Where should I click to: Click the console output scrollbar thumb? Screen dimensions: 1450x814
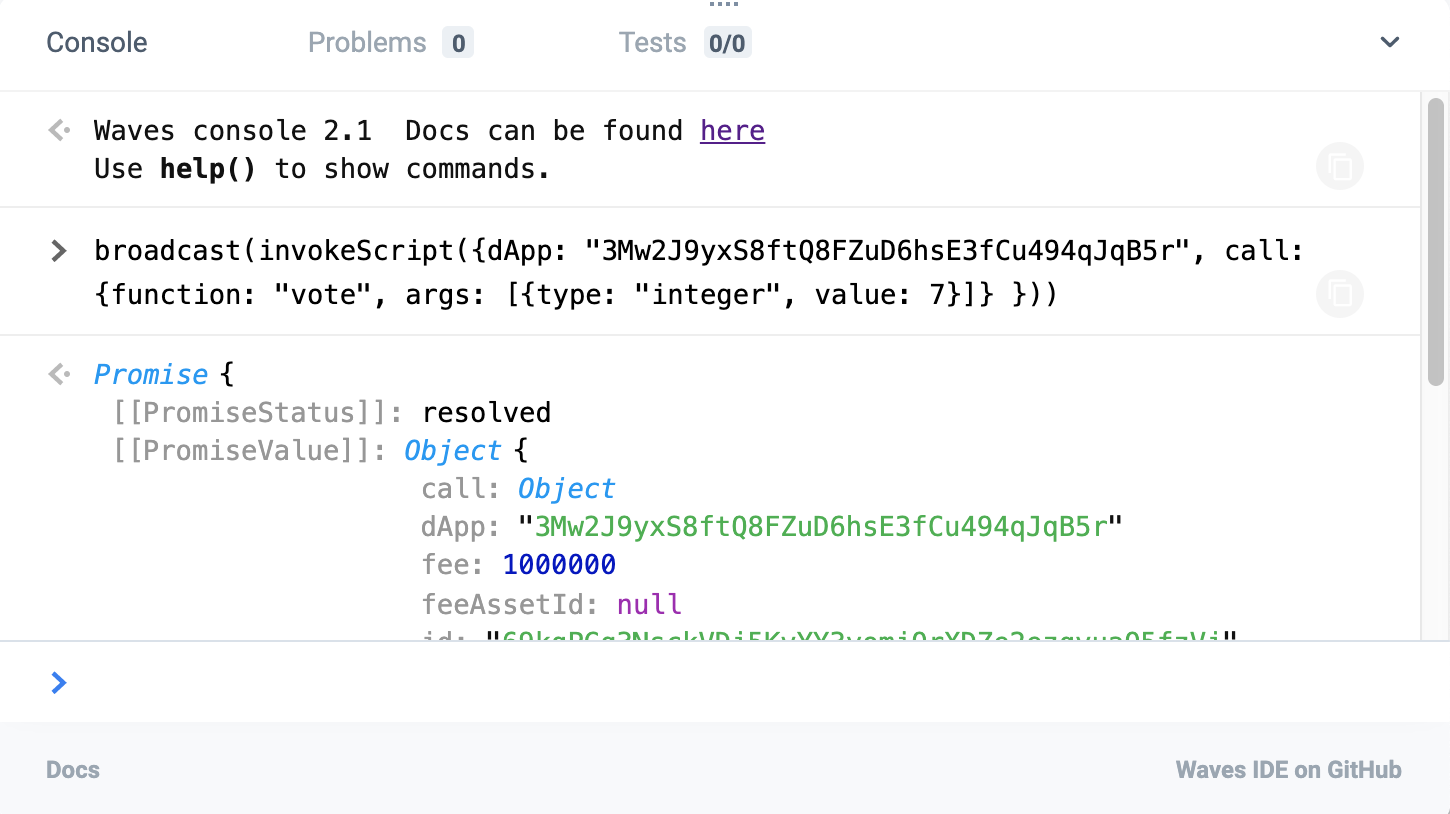pyautogui.click(x=1435, y=241)
